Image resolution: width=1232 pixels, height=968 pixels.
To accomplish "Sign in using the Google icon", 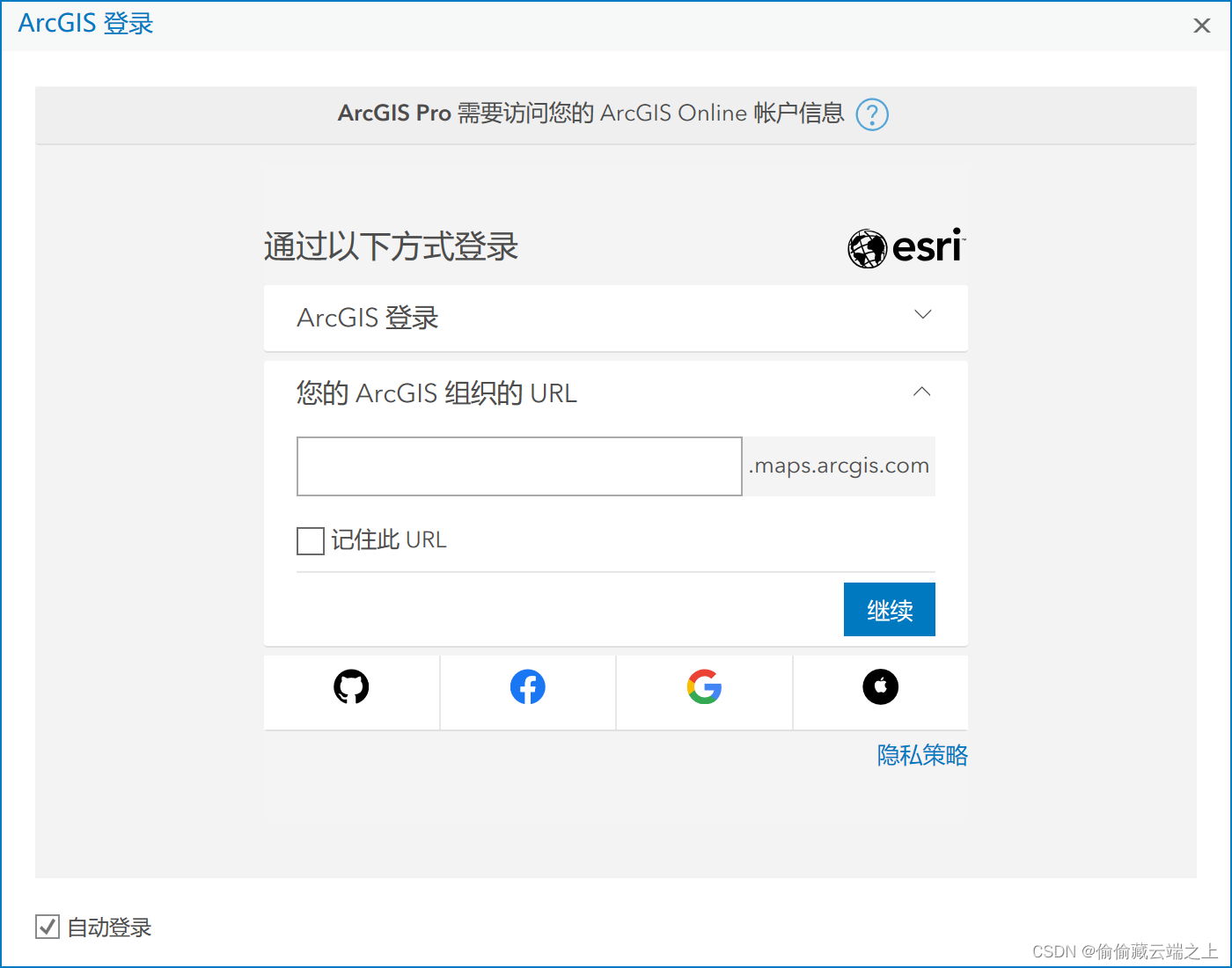I will (704, 687).
